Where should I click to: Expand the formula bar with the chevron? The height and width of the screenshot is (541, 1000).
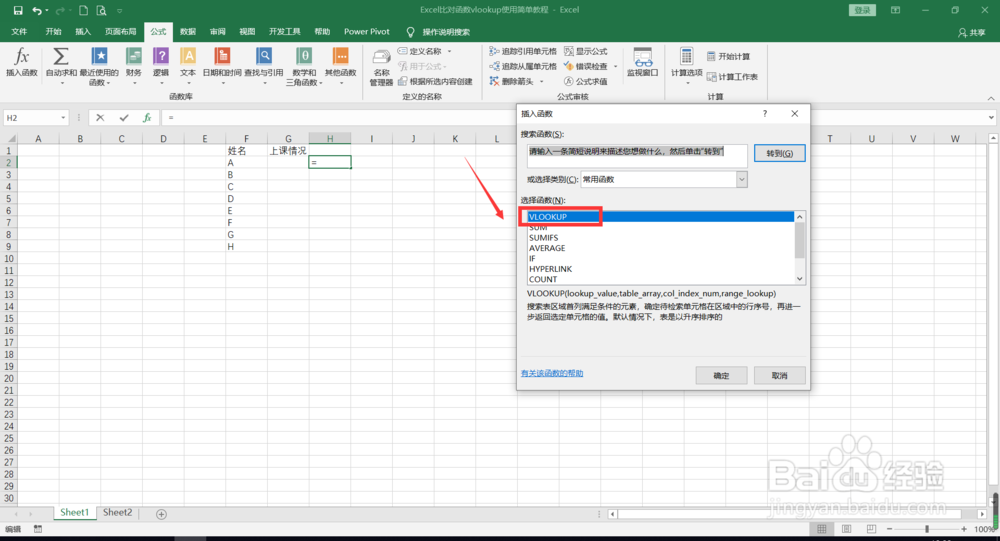point(991,117)
